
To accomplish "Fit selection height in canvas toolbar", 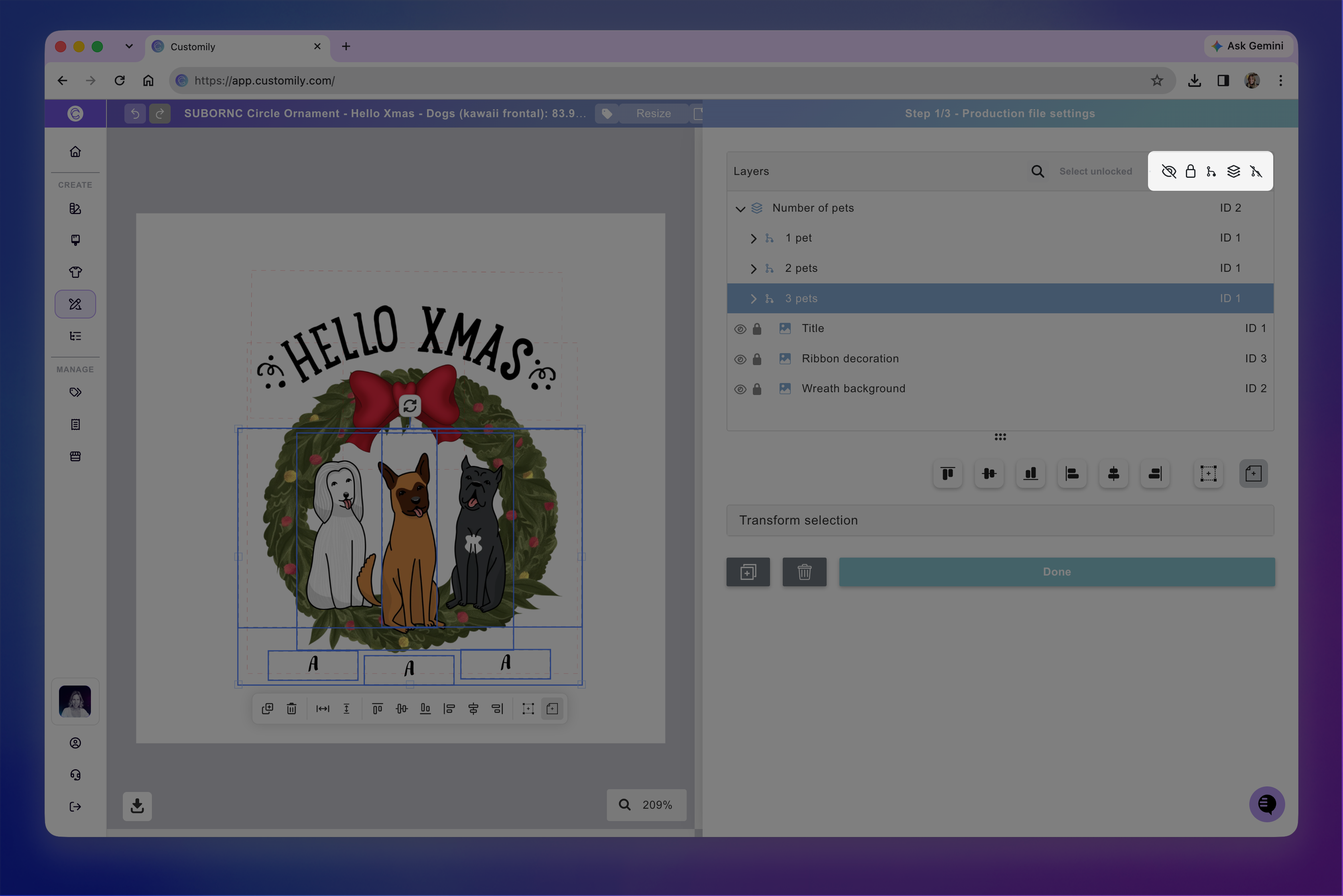I will (x=347, y=709).
